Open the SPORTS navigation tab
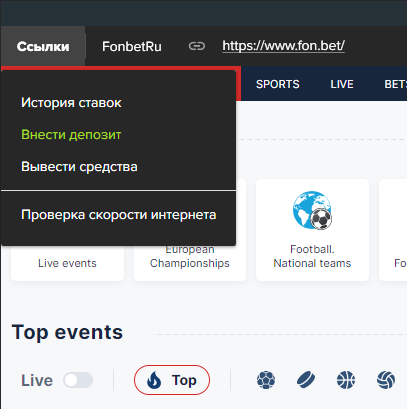Screen dimensions: 407x409 (x=278, y=84)
